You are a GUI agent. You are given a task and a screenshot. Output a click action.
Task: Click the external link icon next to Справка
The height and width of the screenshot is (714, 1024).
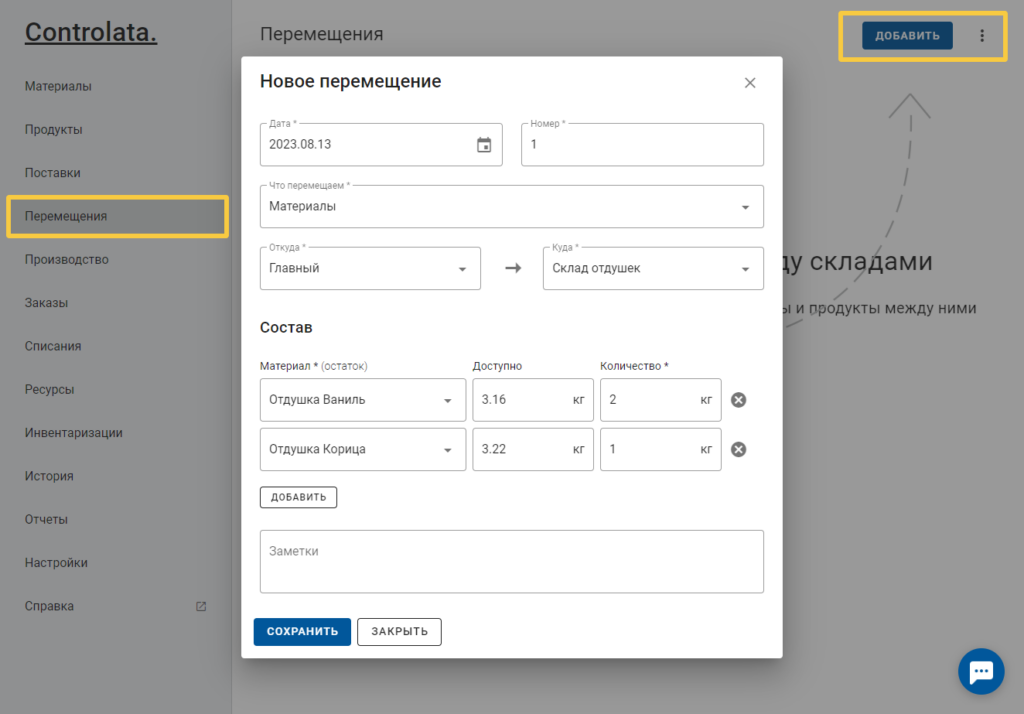click(x=201, y=606)
